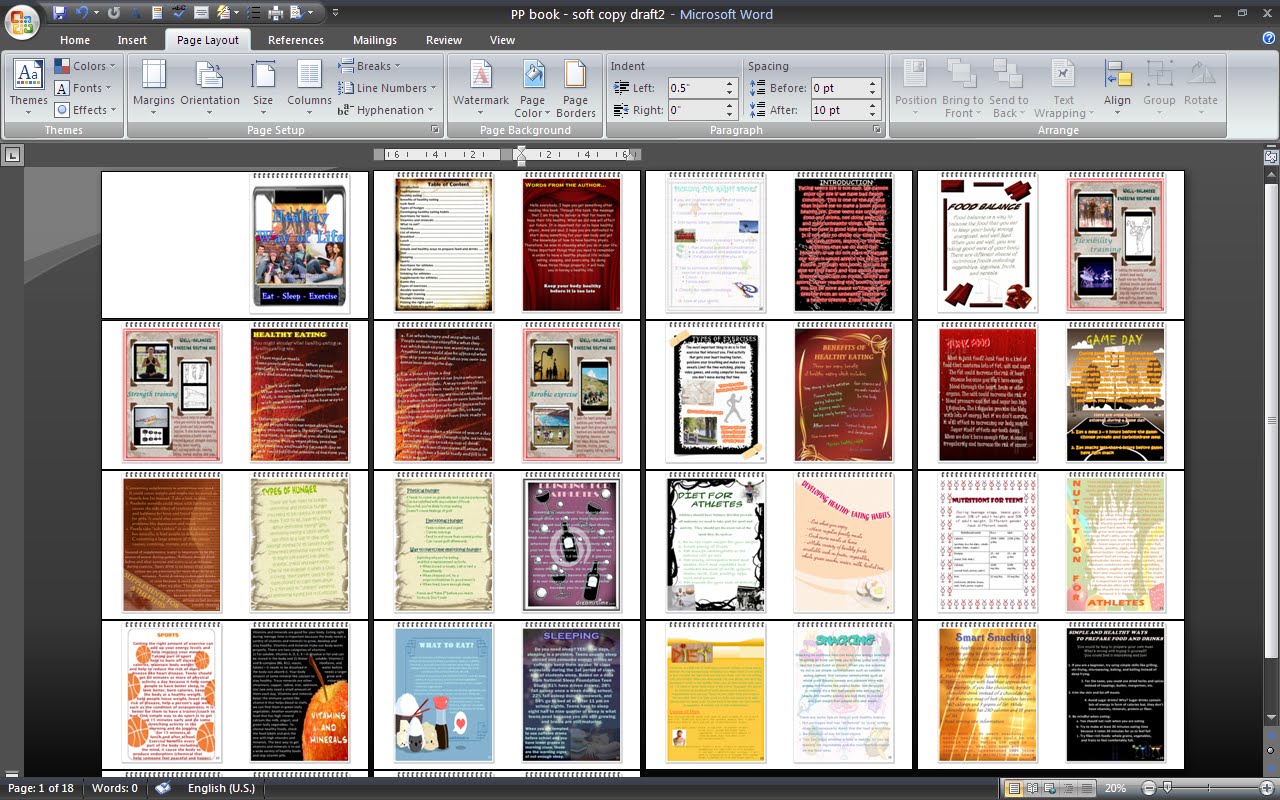Go to the Review tab
This screenshot has height=800, width=1280.
pos(444,40)
